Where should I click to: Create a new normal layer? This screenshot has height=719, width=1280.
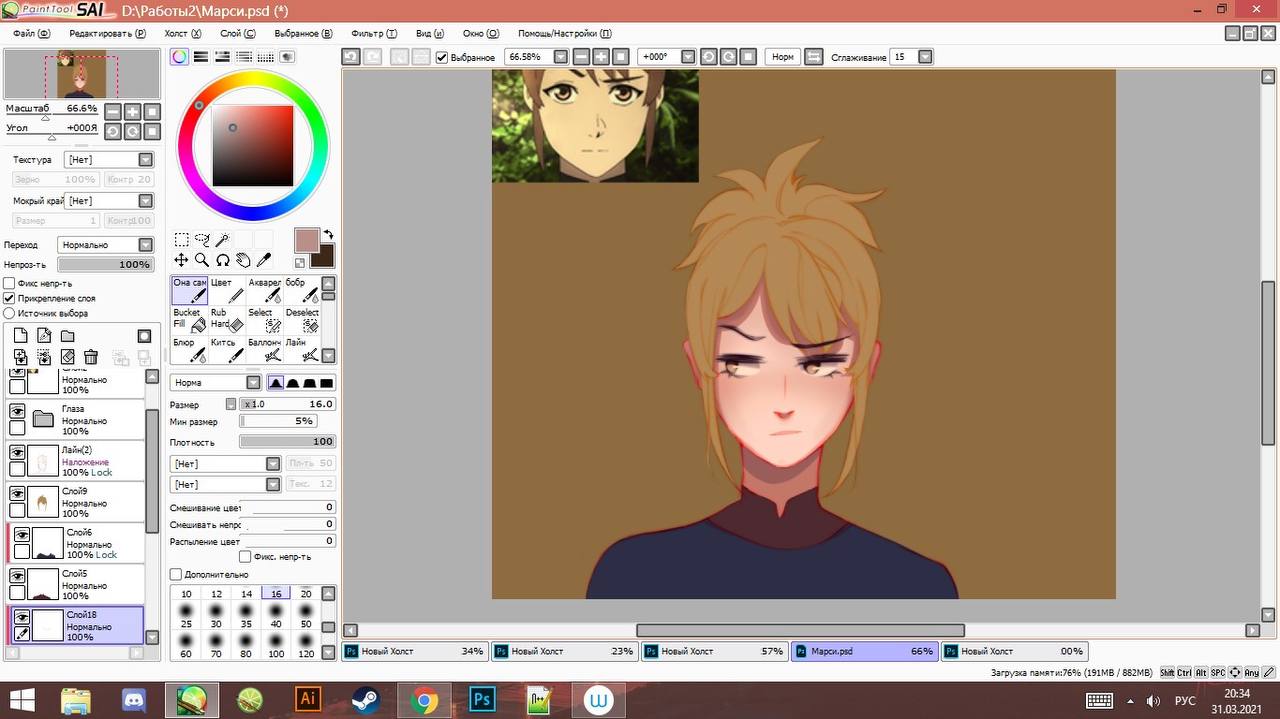point(20,336)
